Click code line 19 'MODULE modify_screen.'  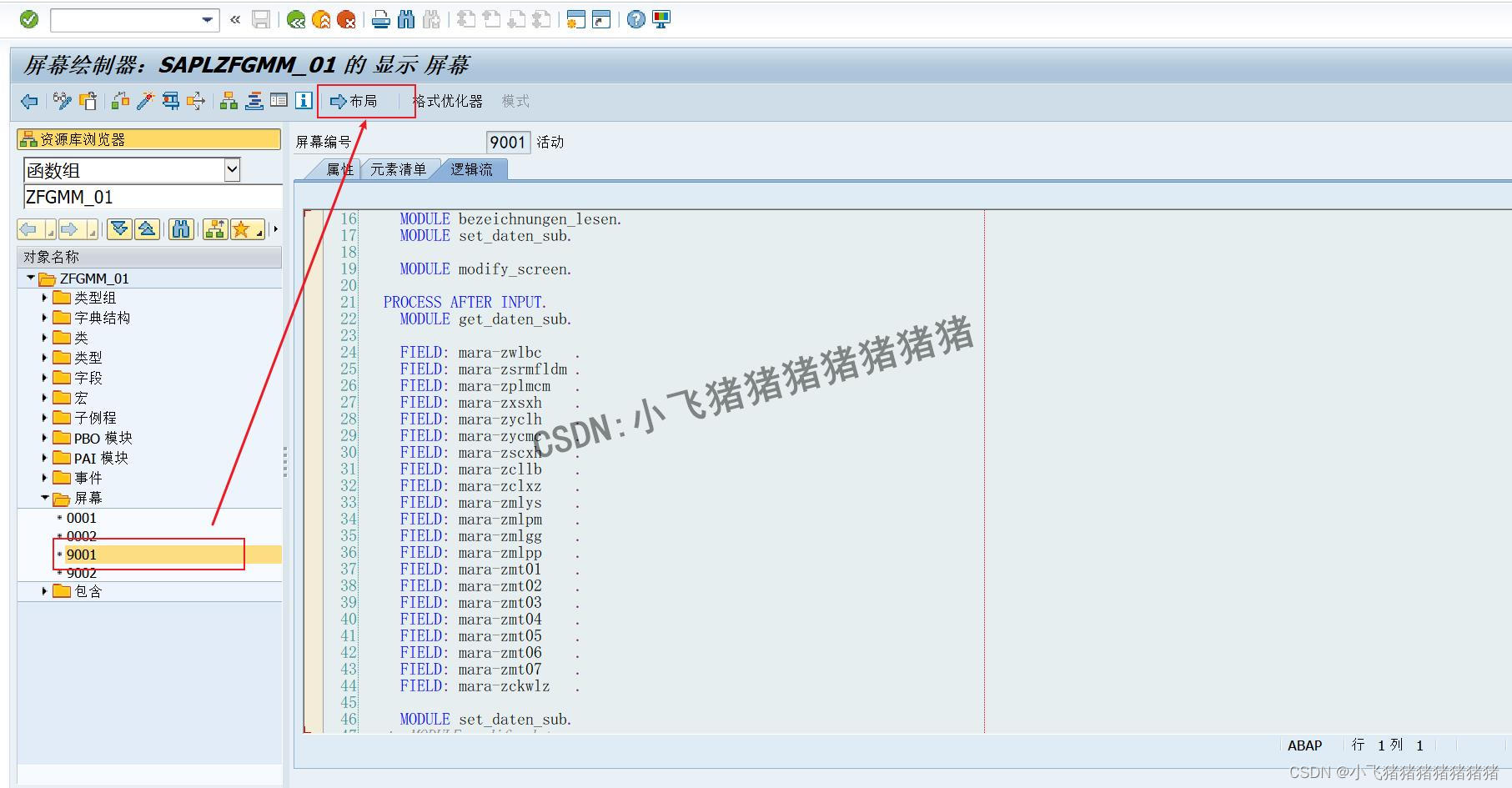click(485, 269)
